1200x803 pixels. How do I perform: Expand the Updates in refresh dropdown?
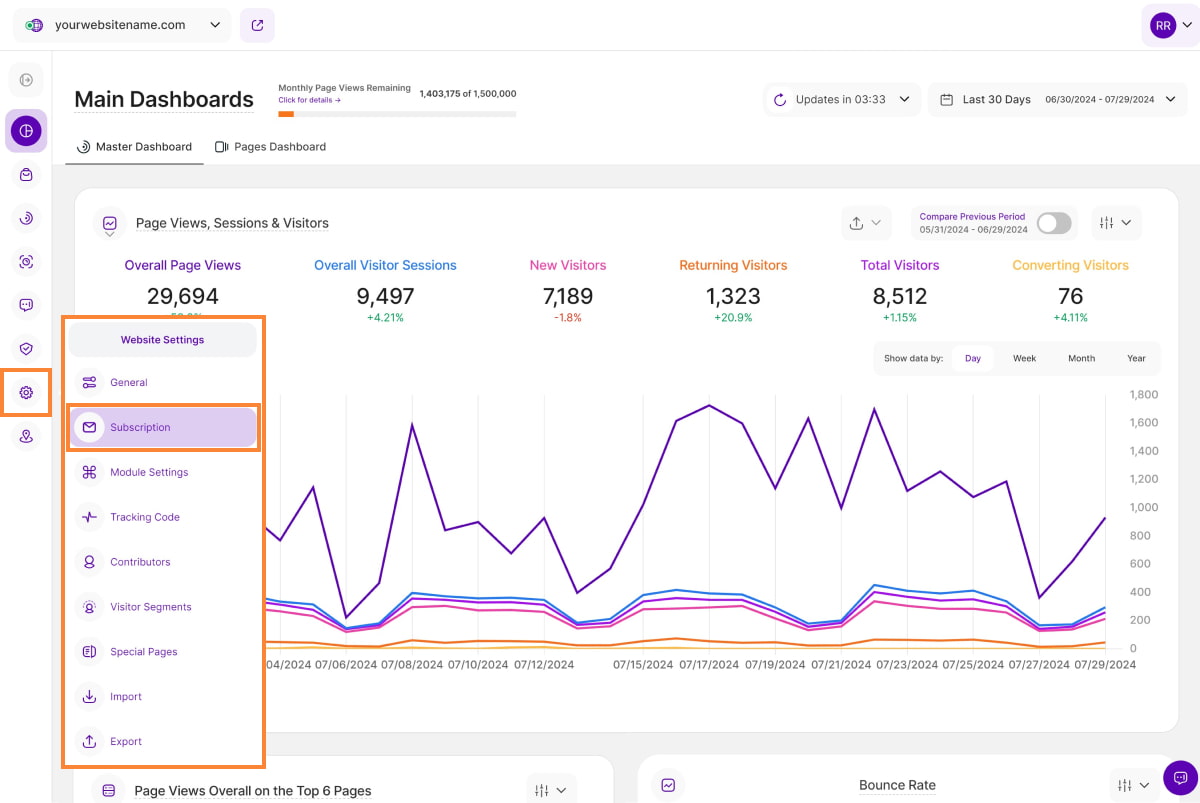842,100
